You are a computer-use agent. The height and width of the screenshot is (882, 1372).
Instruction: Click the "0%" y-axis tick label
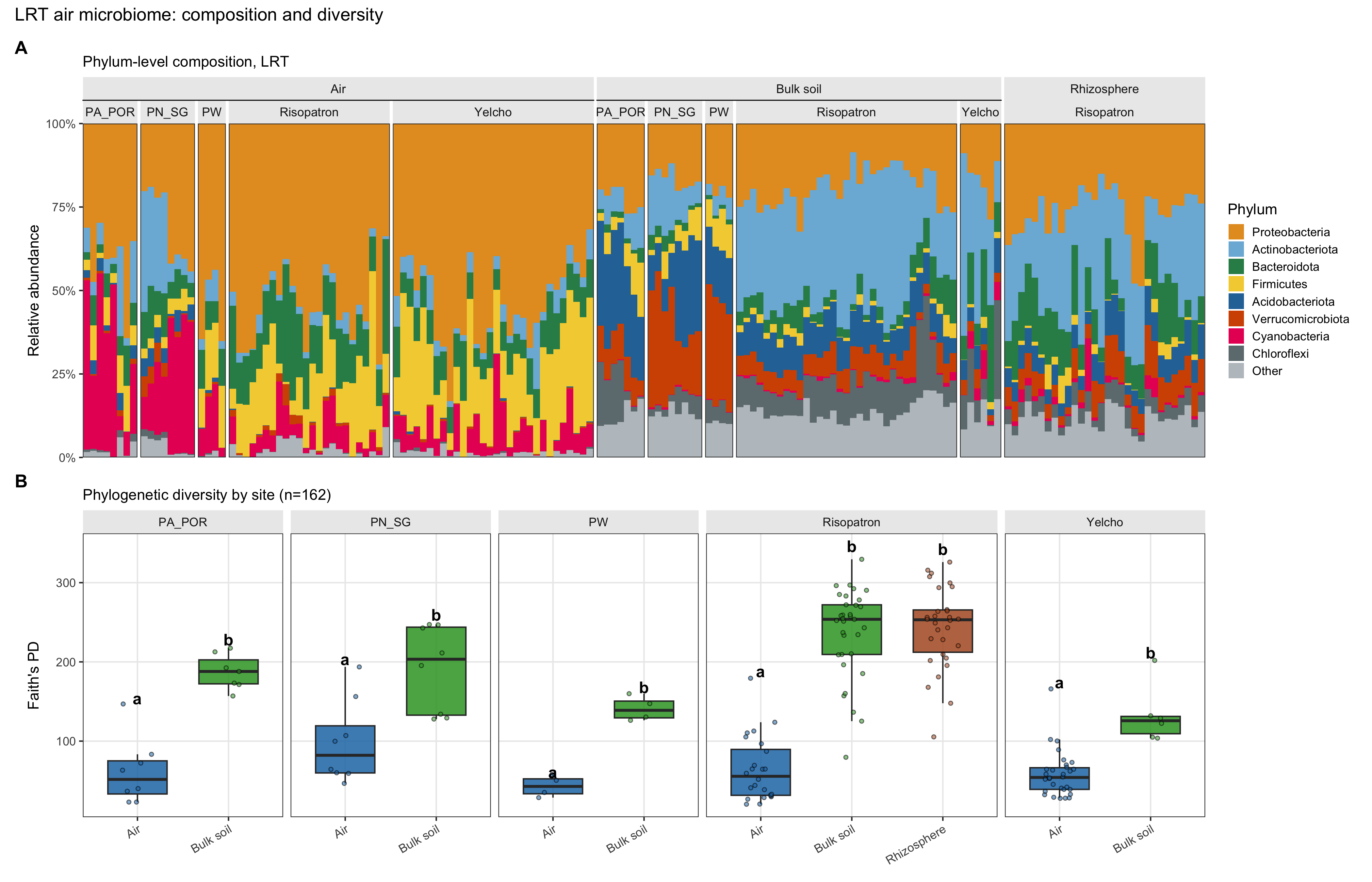click(67, 458)
